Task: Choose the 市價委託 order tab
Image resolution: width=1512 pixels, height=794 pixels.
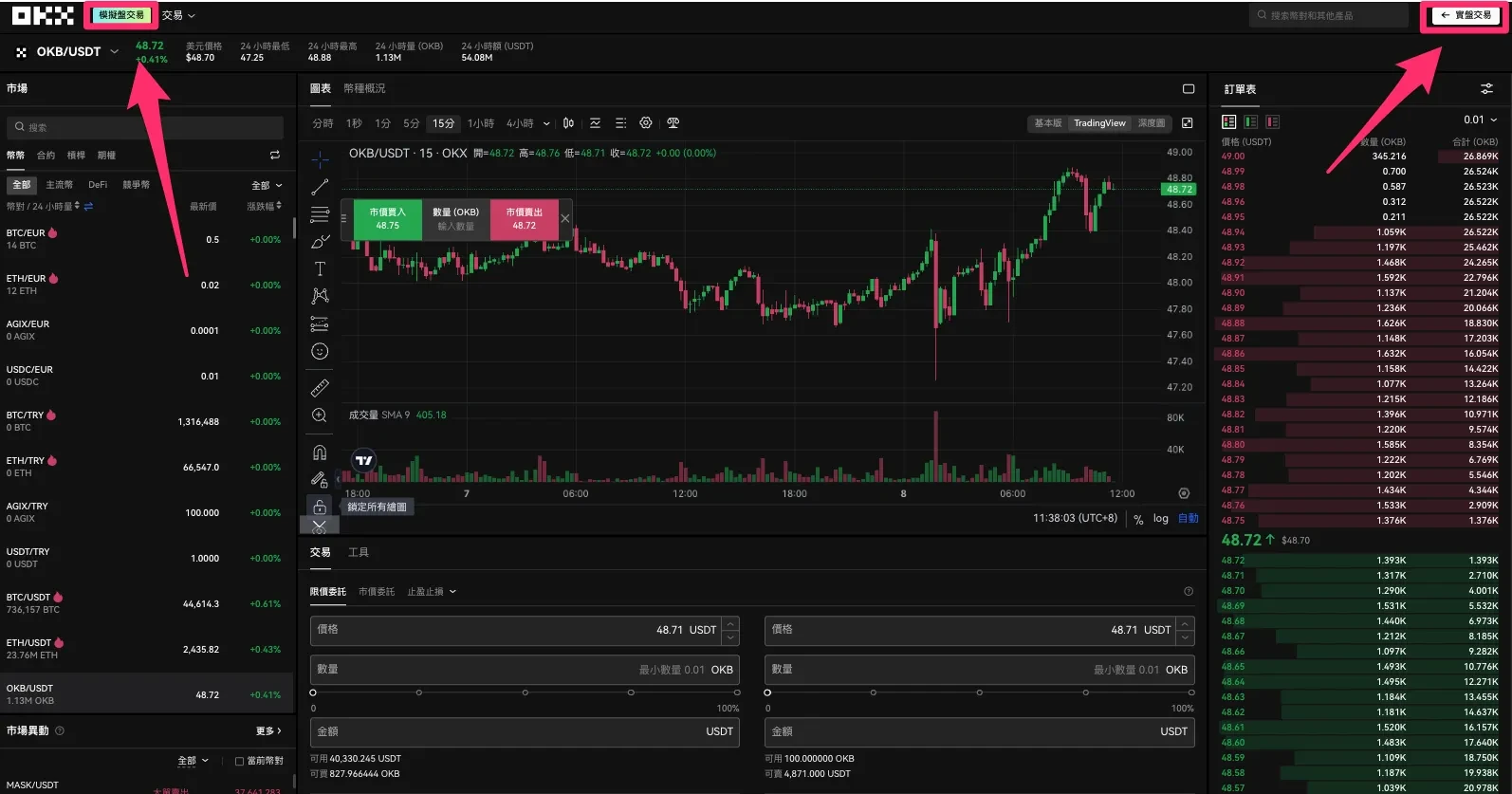Action: point(377,592)
